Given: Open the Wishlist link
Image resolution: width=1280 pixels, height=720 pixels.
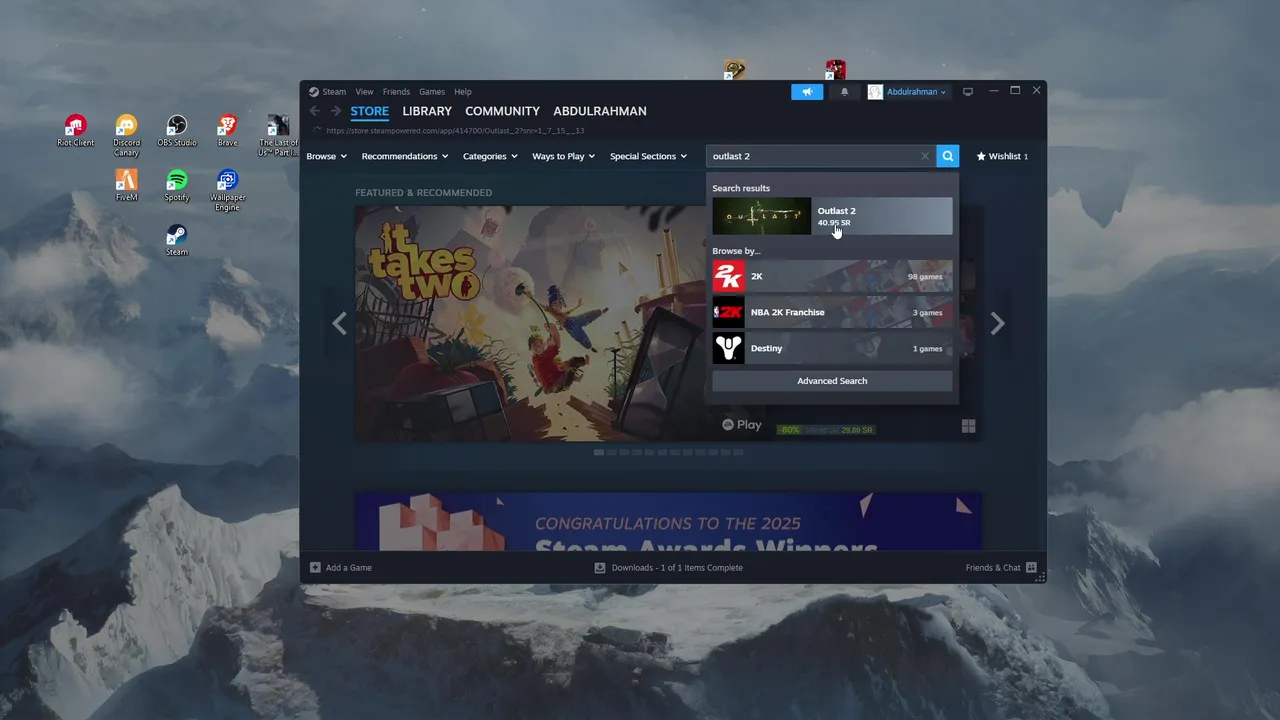Looking at the screenshot, I should [1002, 156].
